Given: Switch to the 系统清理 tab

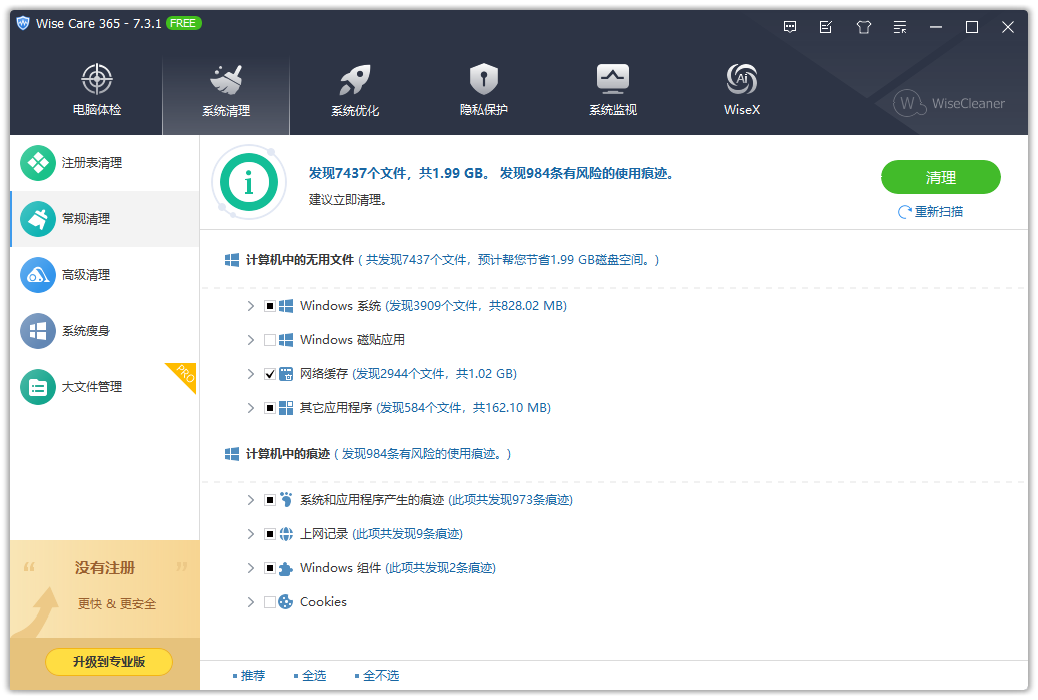Looking at the screenshot, I should [x=225, y=88].
